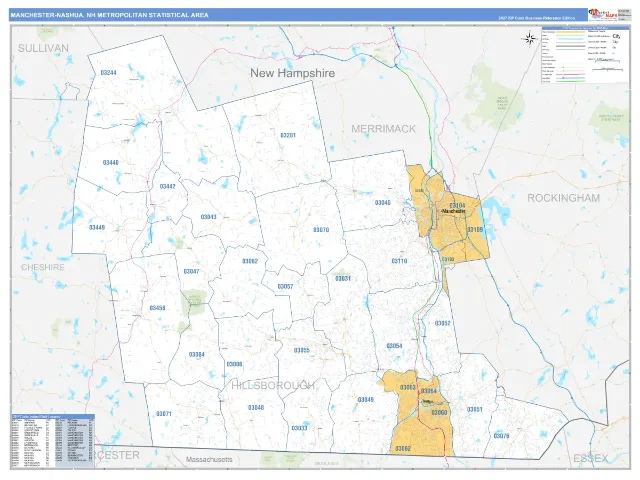Select ZIP code 03033
640x480 pixels.
(x=300, y=428)
